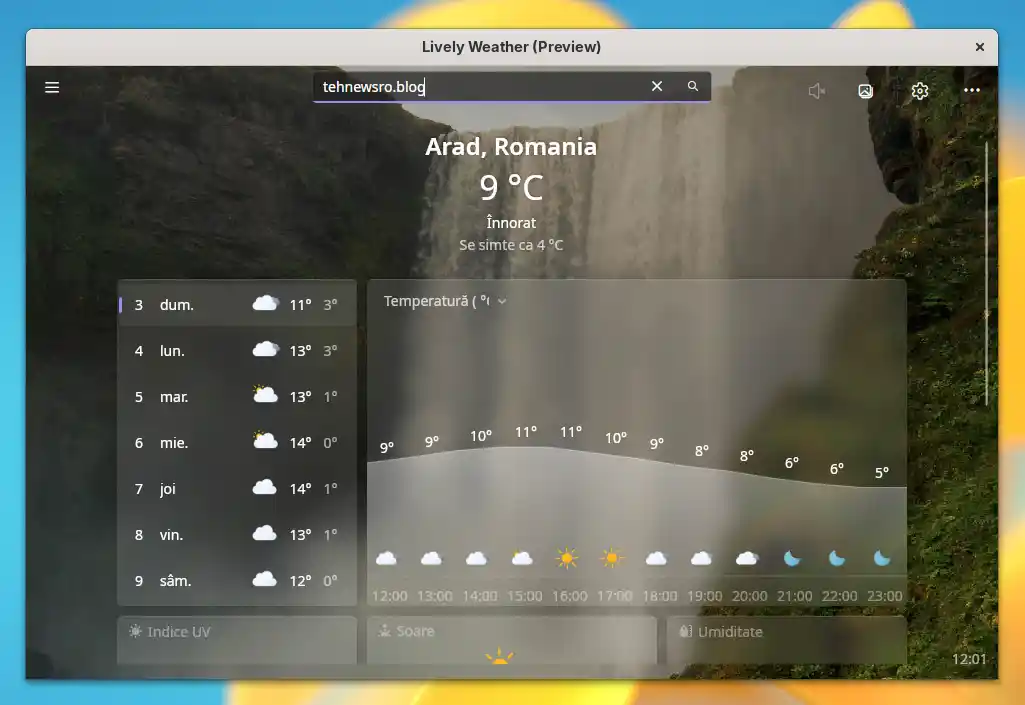Select the forecast for 3 dum.
Image resolution: width=1025 pixels, height=705 pixels.
tap(237, 305)
